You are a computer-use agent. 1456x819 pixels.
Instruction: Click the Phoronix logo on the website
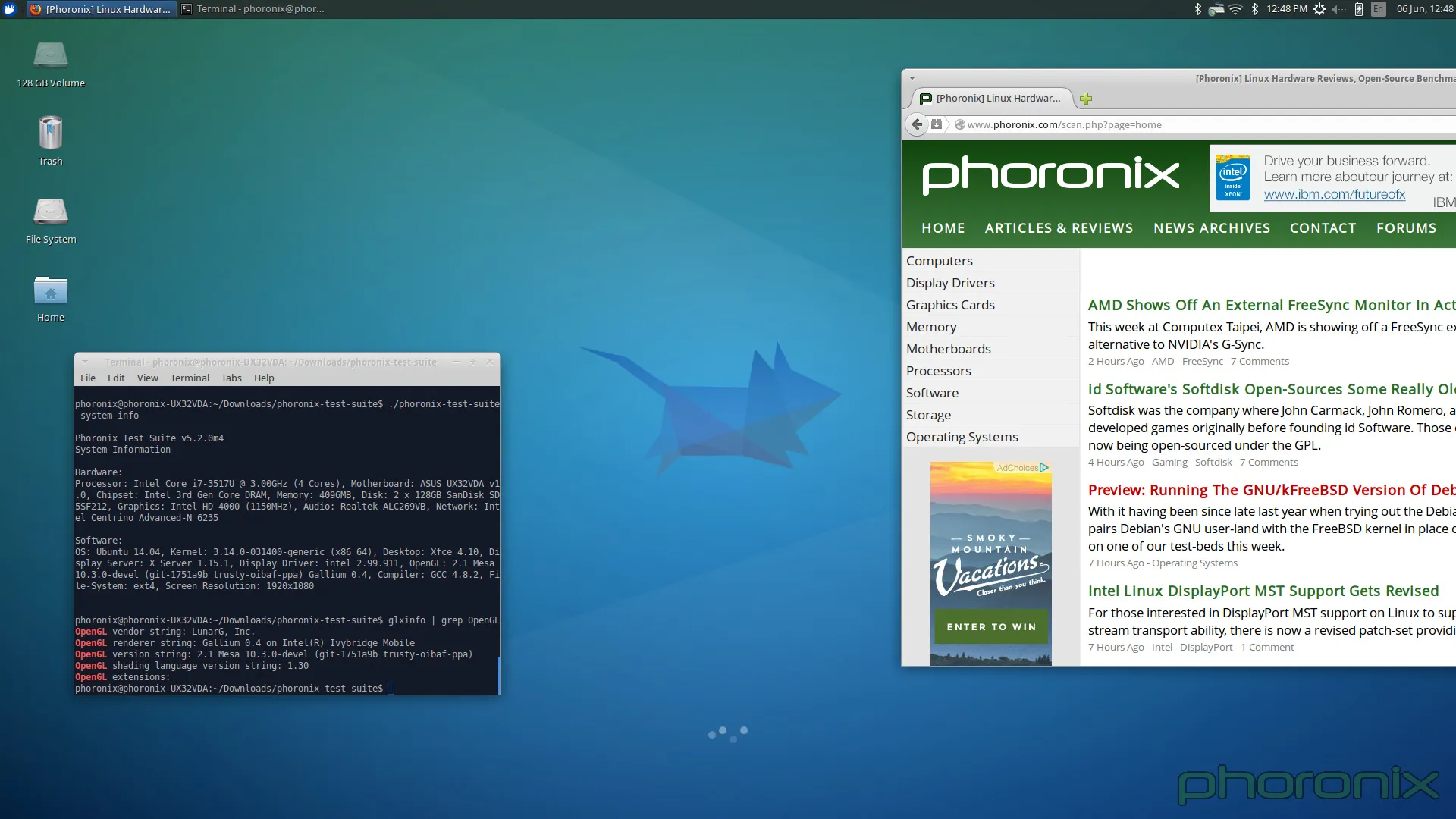pos(1050,175)
